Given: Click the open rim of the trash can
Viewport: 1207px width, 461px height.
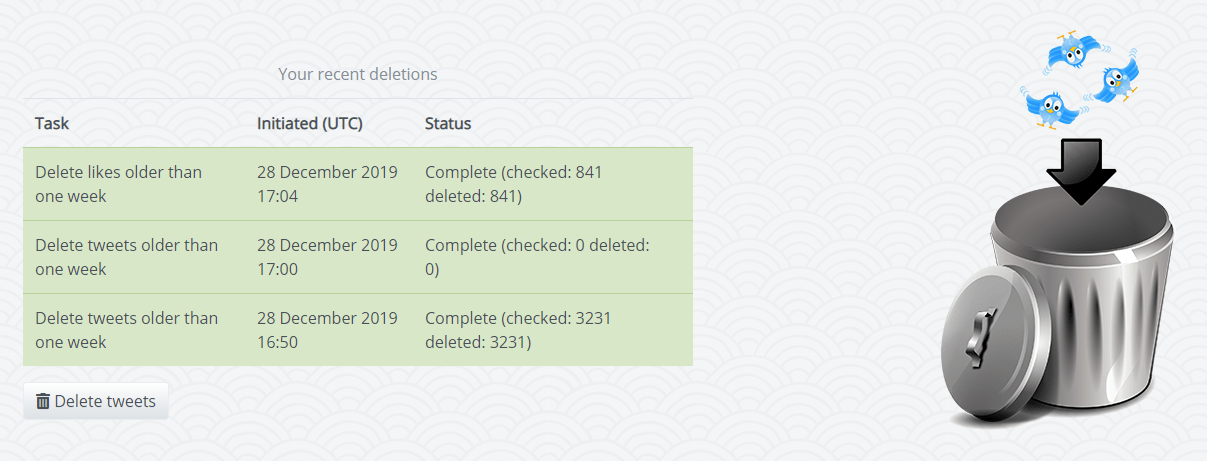Looking at the screenshot, I should point(1081,220).
